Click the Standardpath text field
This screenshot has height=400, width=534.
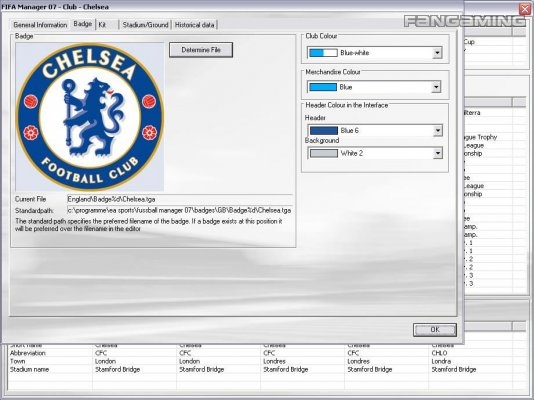pyautogui.click(x=180, y=210)
